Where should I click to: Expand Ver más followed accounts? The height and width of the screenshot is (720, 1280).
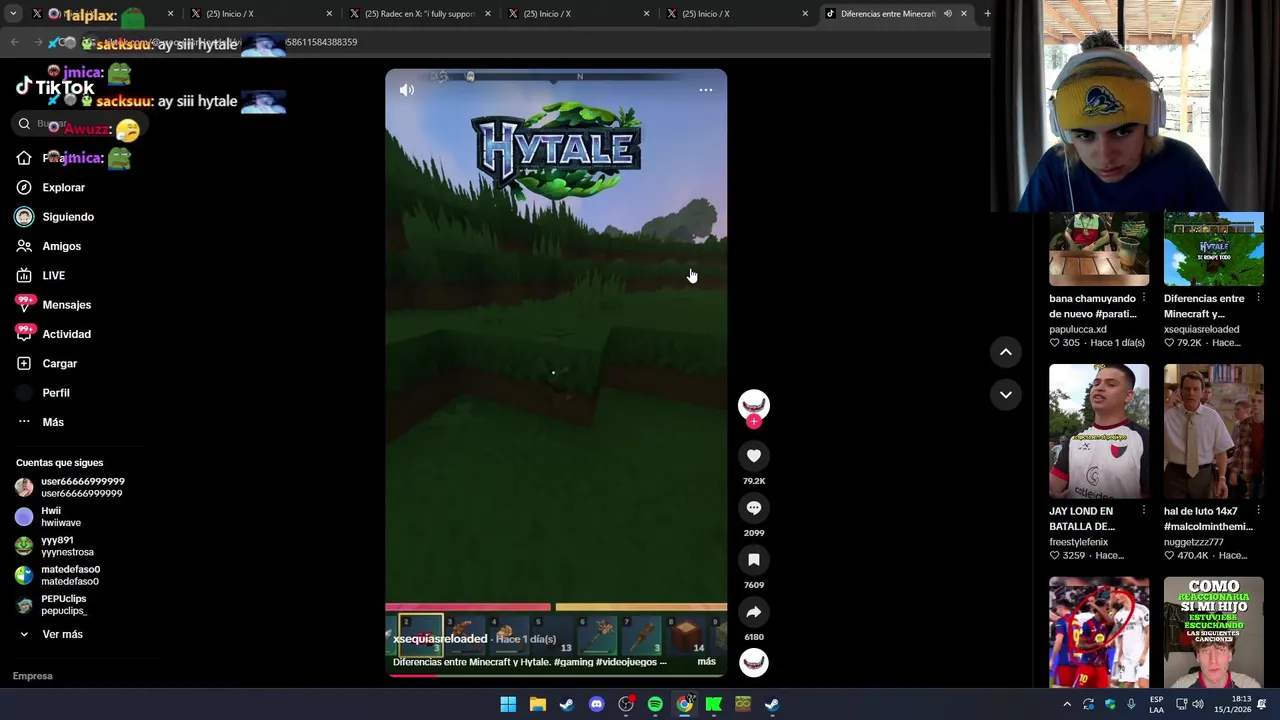pos(51,634)
